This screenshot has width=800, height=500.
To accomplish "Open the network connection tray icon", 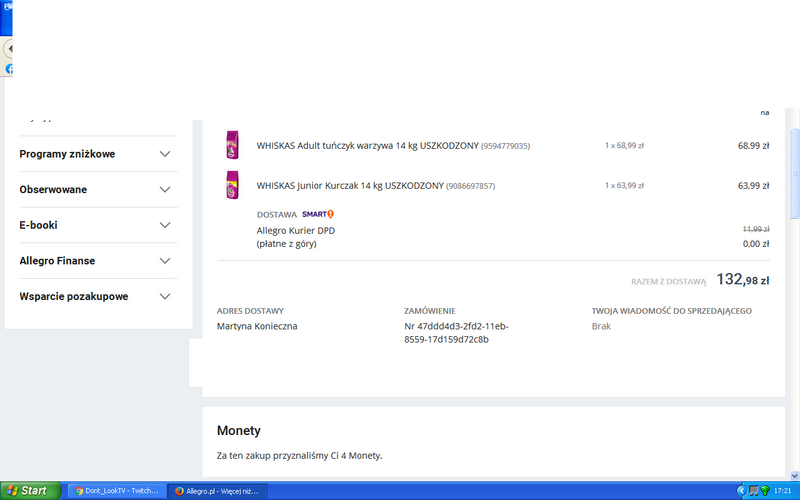I will [754, 491].
